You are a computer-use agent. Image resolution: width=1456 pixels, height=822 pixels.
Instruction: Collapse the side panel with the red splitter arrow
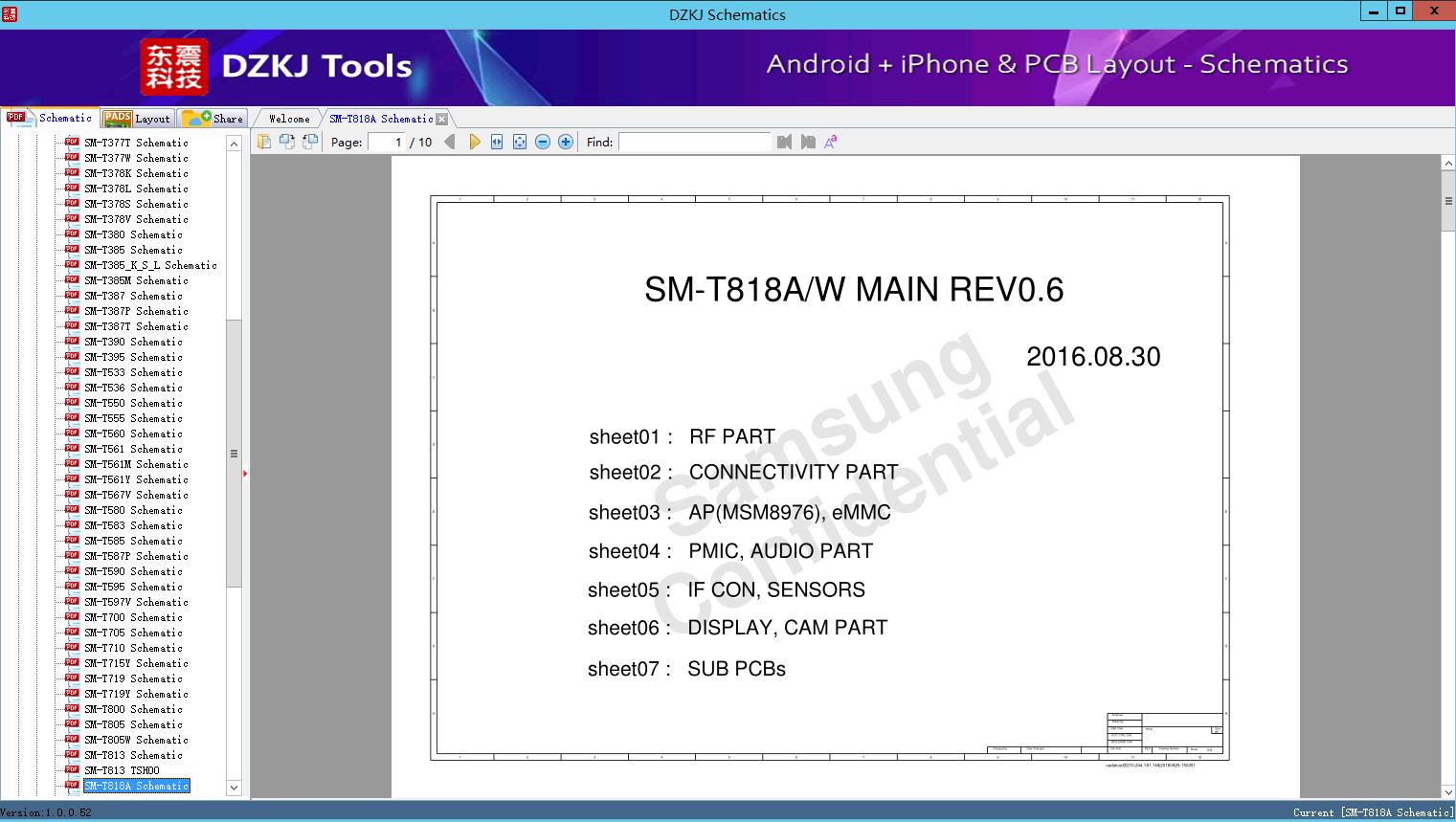pyautogui.click(x=245, y=473)
